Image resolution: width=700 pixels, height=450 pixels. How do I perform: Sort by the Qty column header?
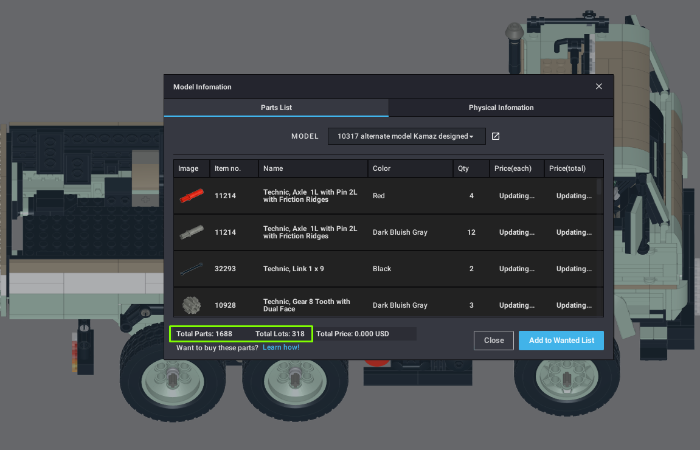462,168
